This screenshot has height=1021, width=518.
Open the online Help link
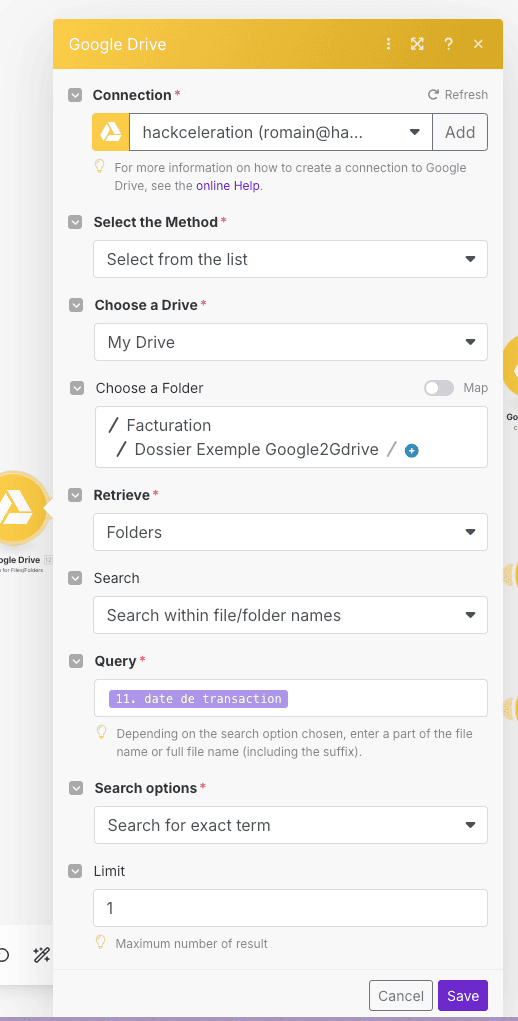click(x=228, y=186)
